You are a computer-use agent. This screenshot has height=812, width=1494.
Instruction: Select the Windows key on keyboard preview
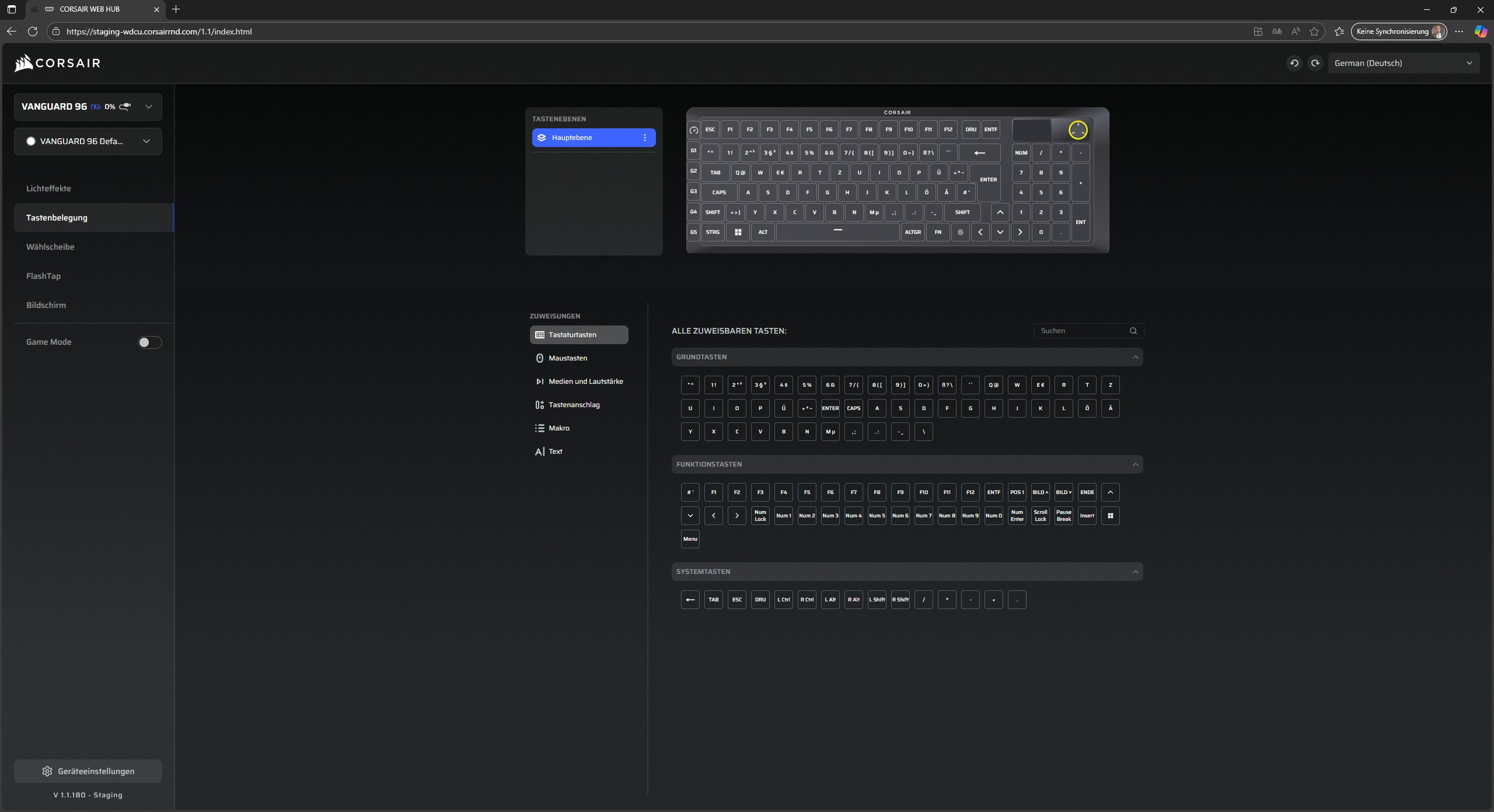pyautogui.click(x=738, y=232)
